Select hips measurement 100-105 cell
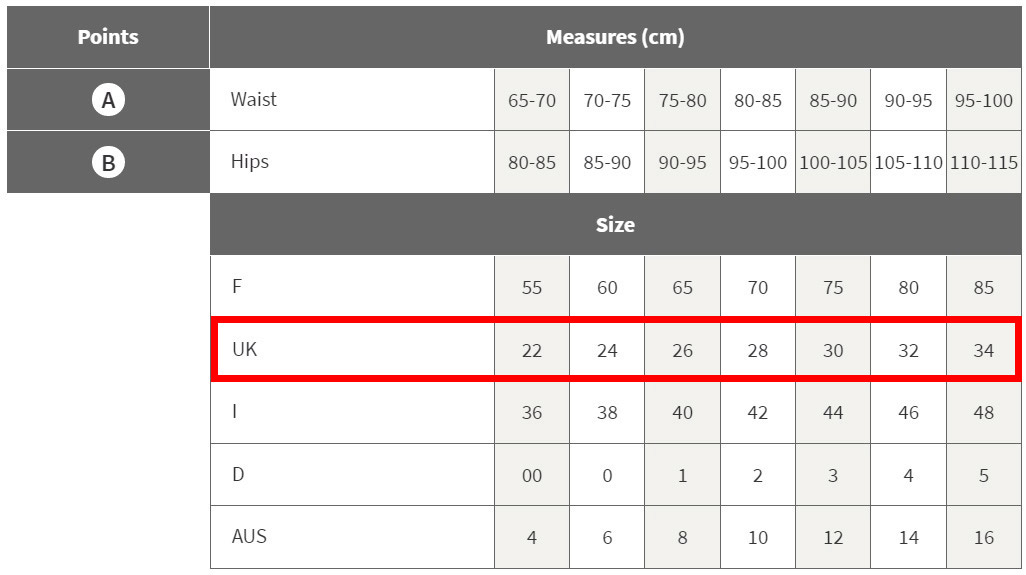Image resolution: width=1026 pixels, height=575 pixels. point(833,162)
